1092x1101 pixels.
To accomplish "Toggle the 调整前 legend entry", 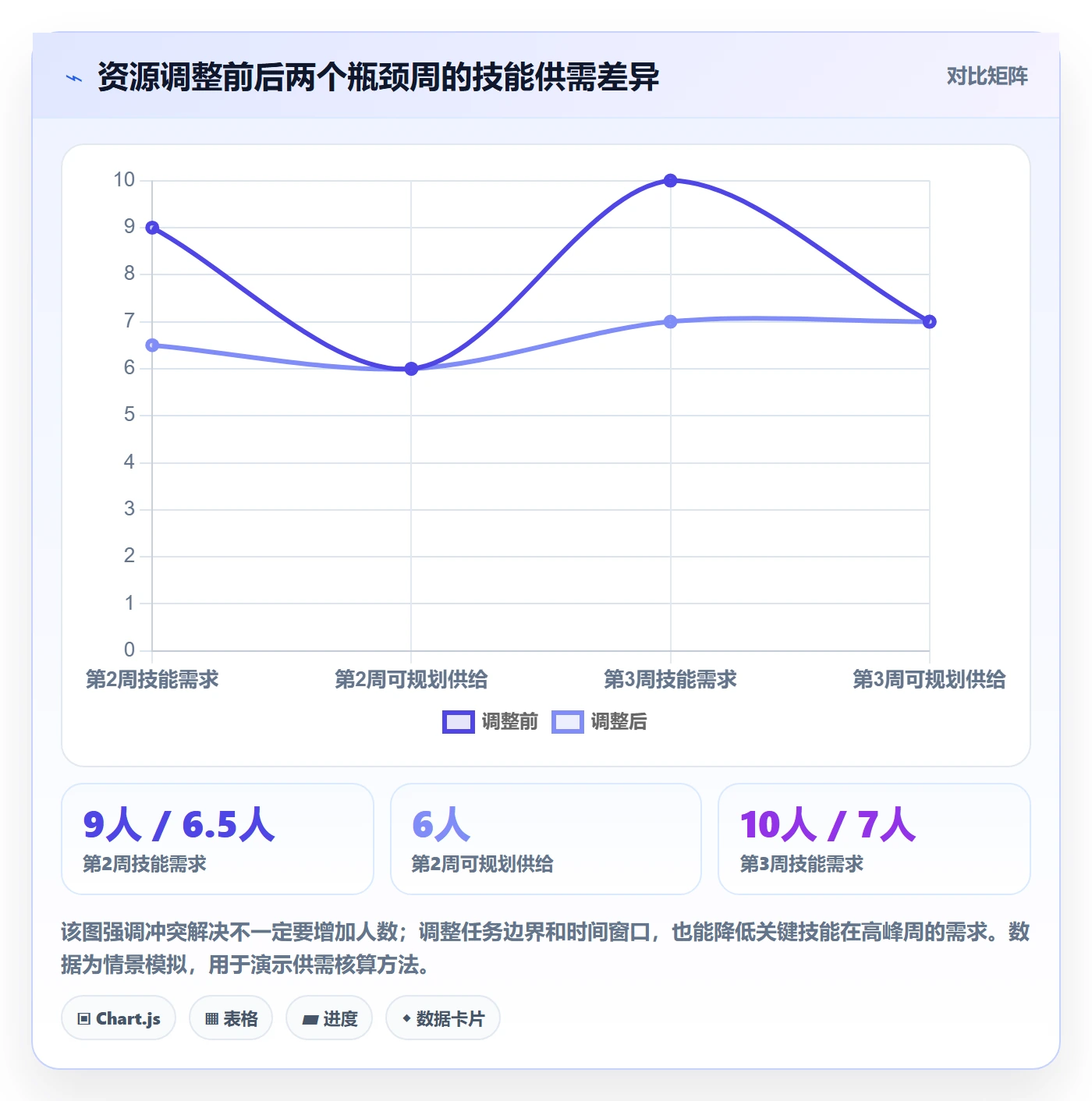I will [x=490, y=722].
